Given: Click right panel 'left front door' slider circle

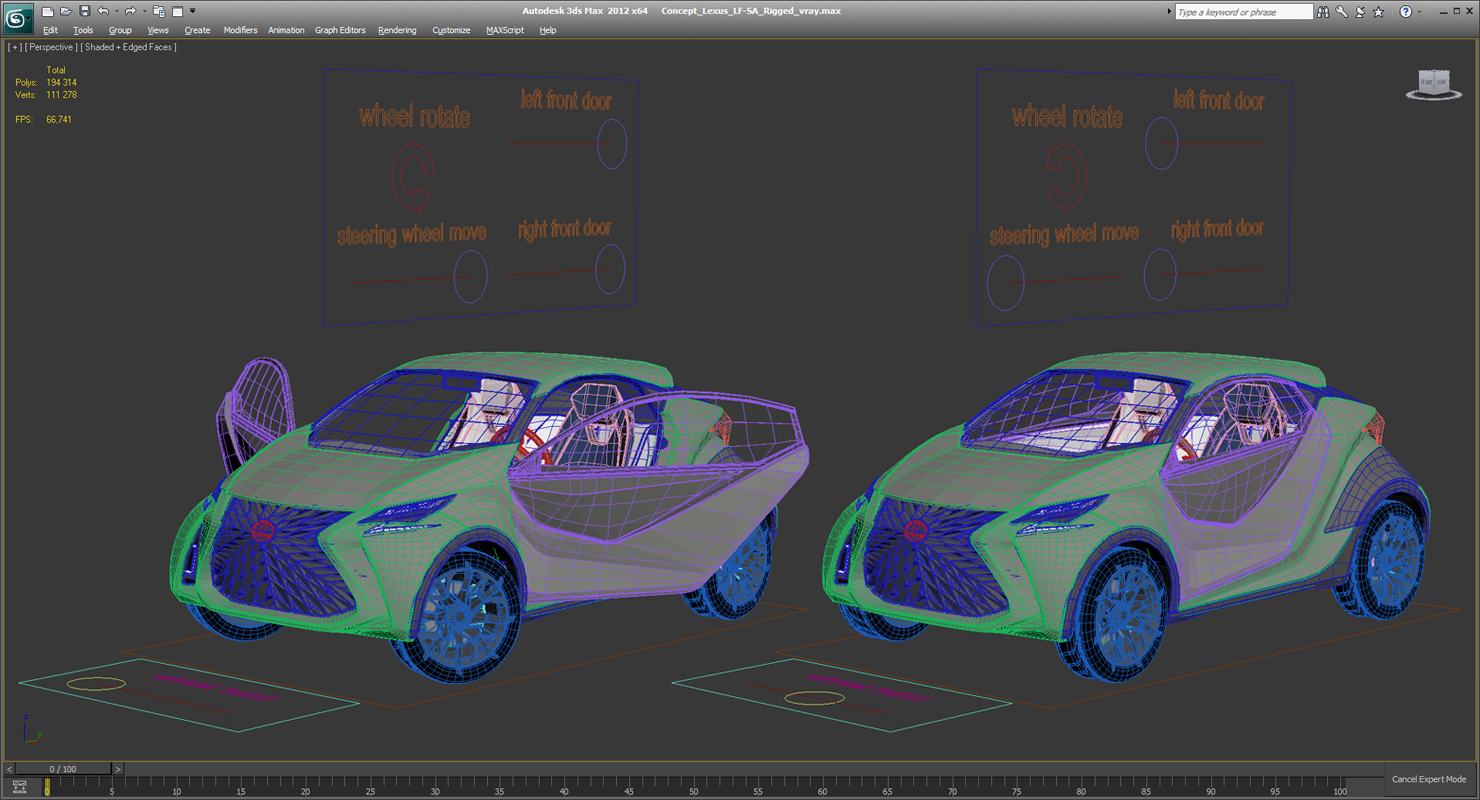Looking at the screenshot, I should pyautogui.click(x=1162, y=143).
